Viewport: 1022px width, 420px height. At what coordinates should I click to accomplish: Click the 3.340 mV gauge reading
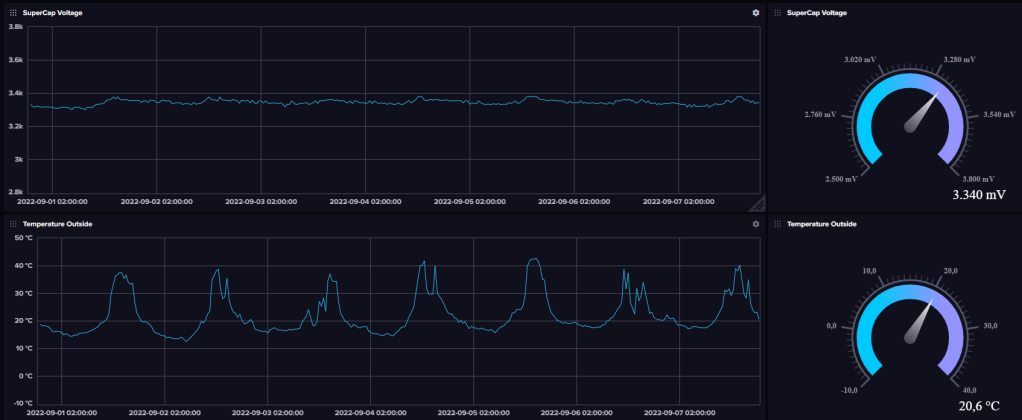[x=979, y=195]
